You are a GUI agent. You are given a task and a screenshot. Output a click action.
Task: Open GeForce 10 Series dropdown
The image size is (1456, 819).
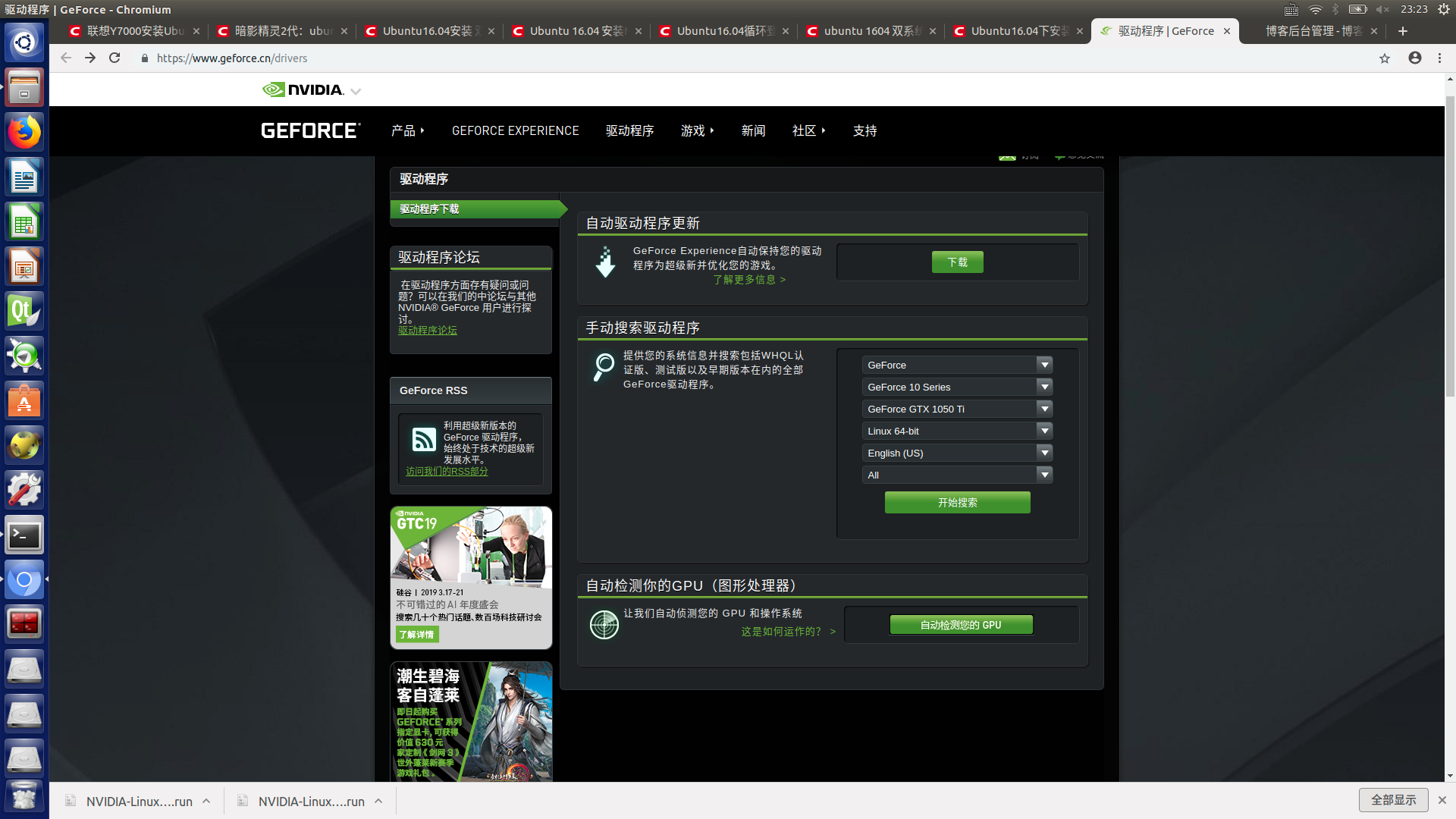point(957,387)
